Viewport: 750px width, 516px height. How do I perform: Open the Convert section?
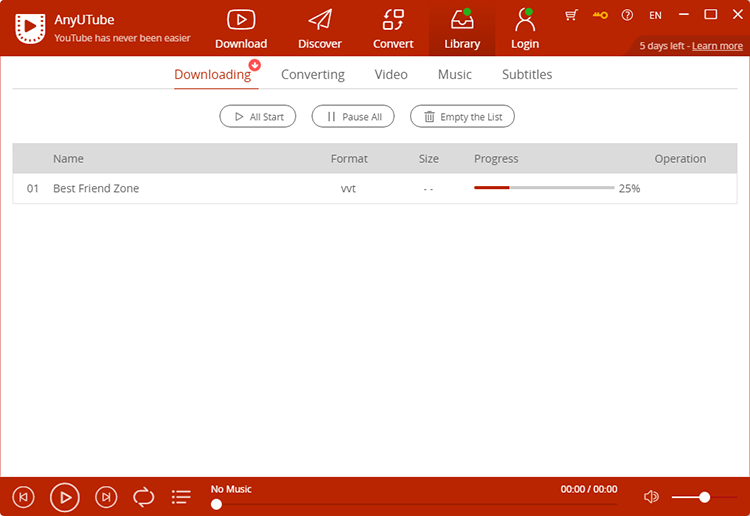393,30
